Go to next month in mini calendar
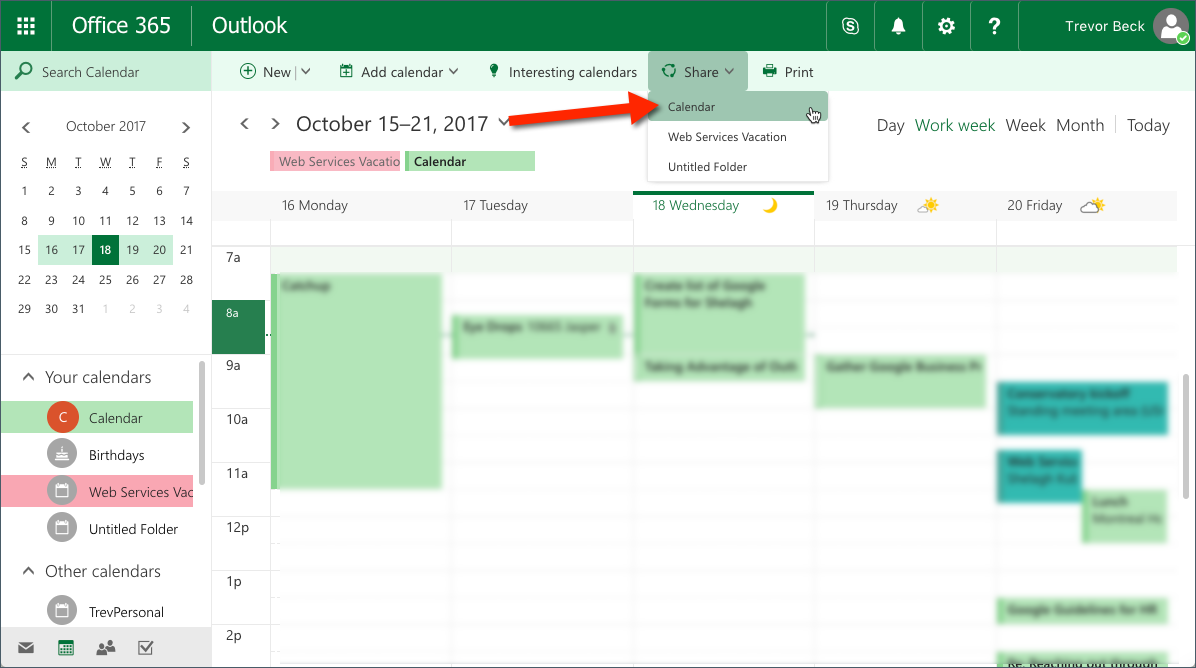The image size is (1196, 668). 185,127
